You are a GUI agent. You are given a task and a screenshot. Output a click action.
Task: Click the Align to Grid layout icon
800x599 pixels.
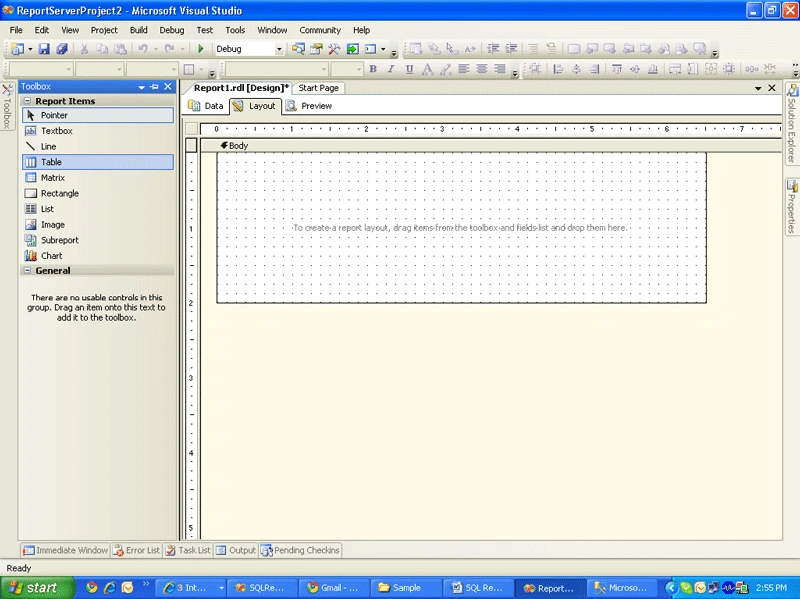click(535, 69)
